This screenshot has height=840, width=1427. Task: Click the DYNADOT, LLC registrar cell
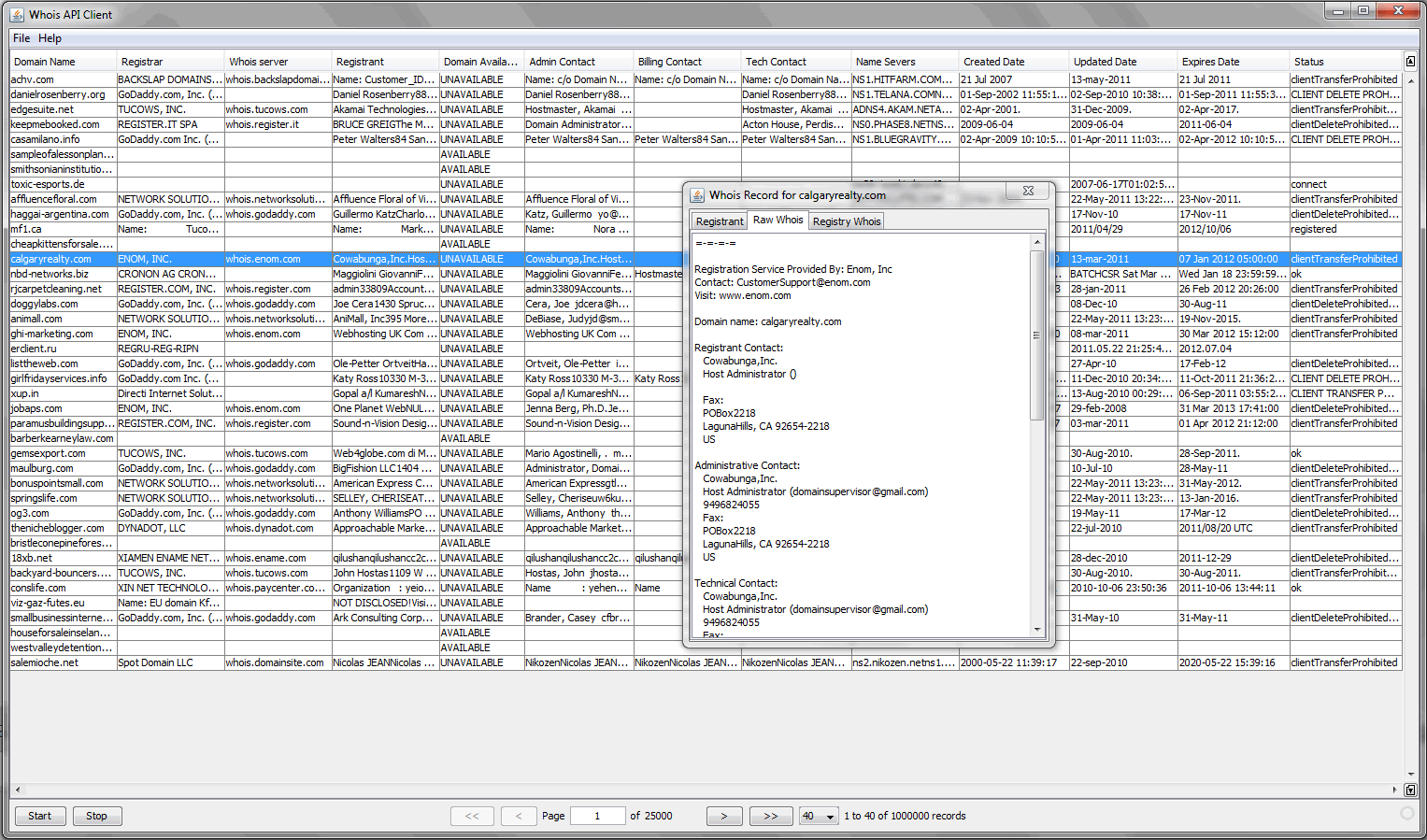click(170, 528)
